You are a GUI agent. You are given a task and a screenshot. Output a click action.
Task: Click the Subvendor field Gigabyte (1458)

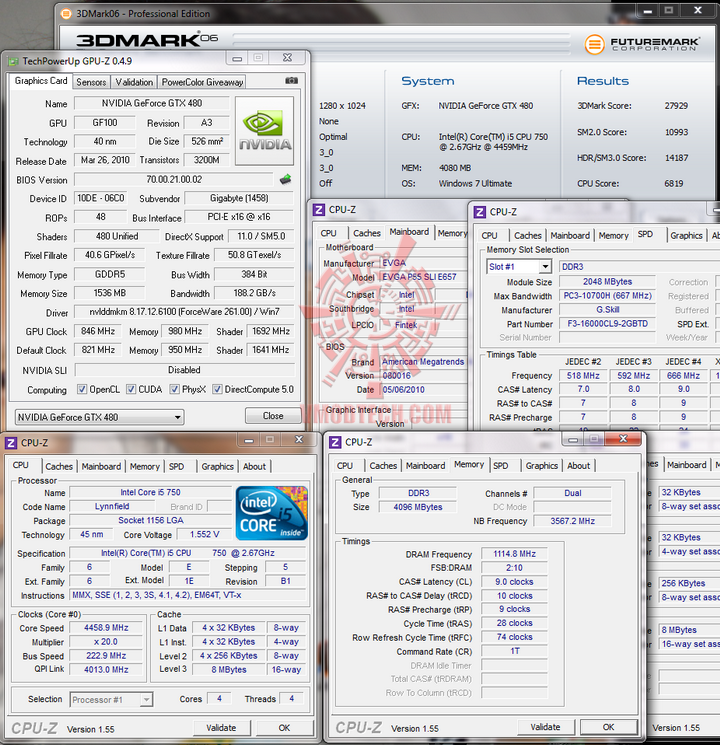point(239,198)
